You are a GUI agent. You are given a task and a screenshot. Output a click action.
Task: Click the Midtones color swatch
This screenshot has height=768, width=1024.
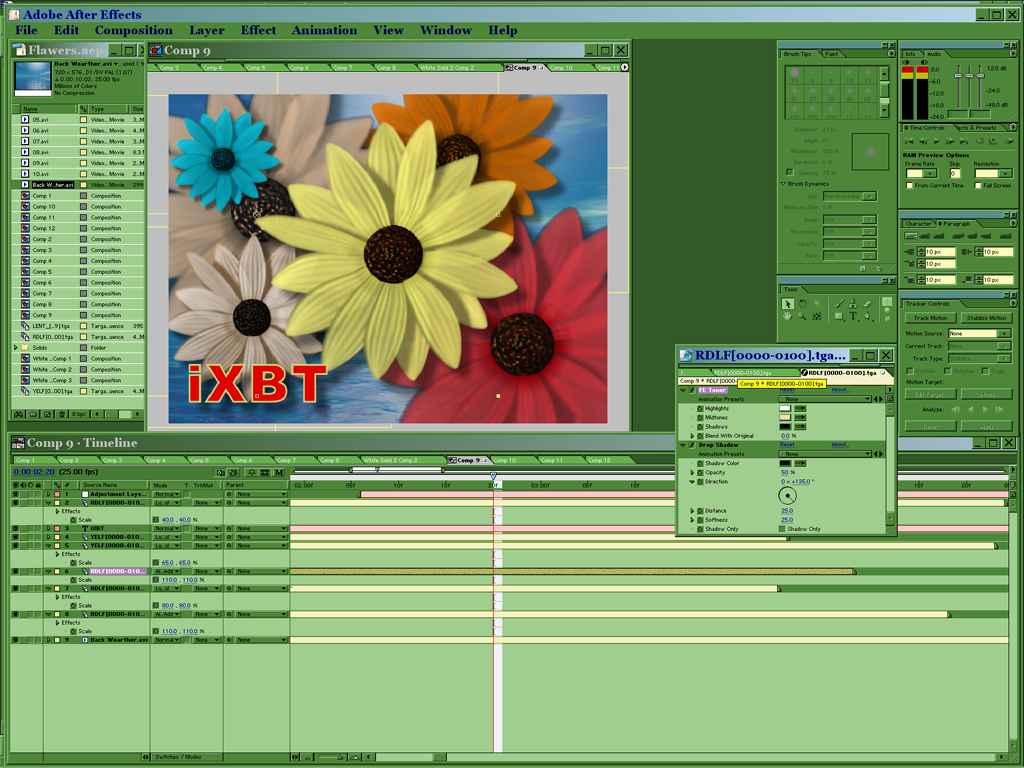point(785,417)
